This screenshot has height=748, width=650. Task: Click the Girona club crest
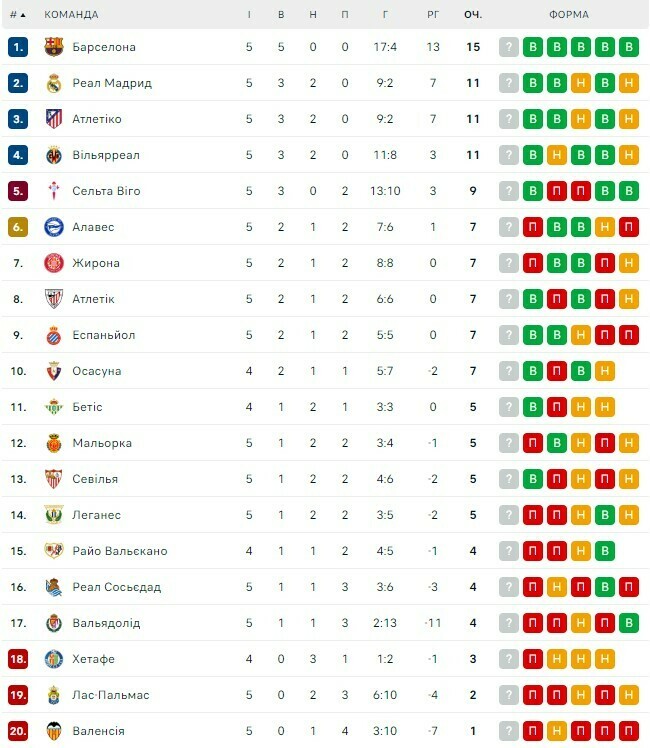point(54,263)
